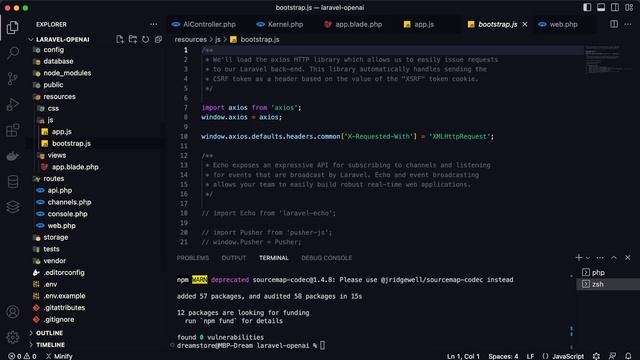Refresh the Explorer tree
The height and width of the screenshot is (360, 640).
[x=145, y=39]
